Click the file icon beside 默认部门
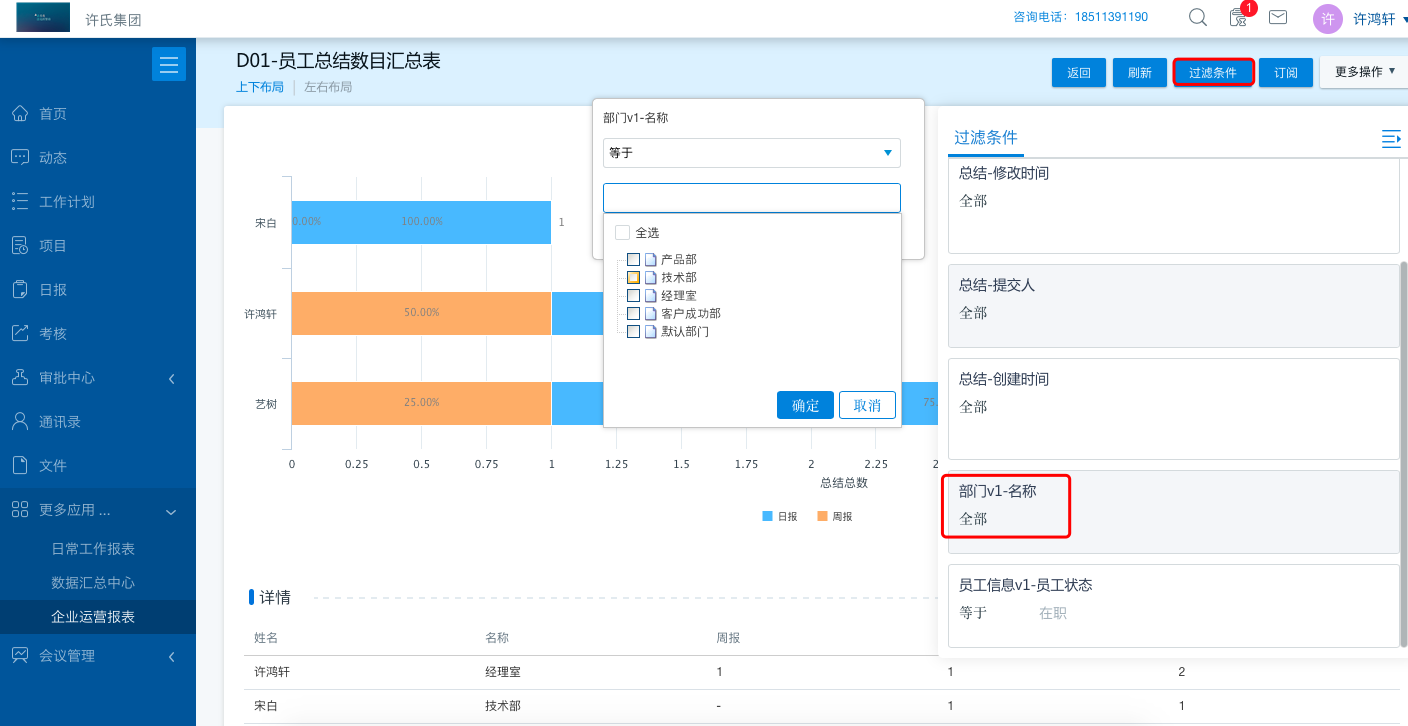This screenshot has height=726, width=1408. coord(651,332)
